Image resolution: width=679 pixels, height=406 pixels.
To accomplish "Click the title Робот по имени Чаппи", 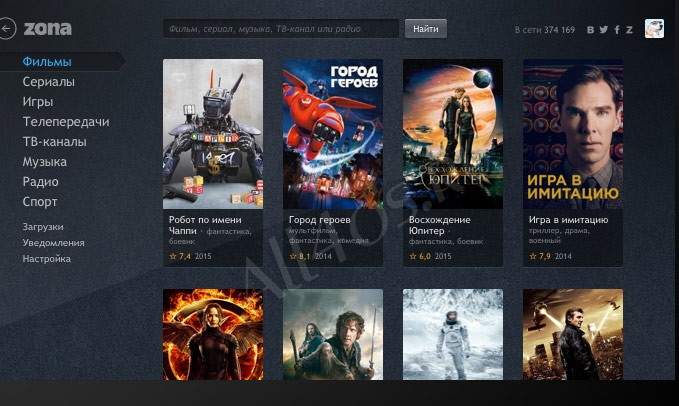I will pyautogui.click(x=205, y=225).
